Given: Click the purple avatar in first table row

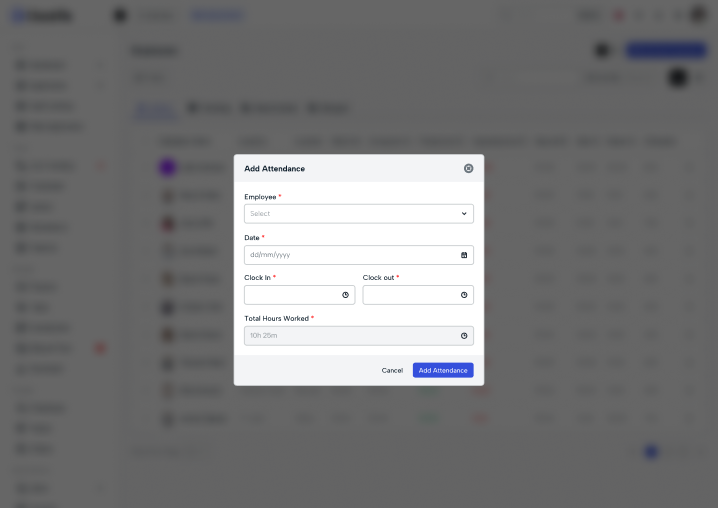Looking at the screenshot, I should [x=168, y=167].
